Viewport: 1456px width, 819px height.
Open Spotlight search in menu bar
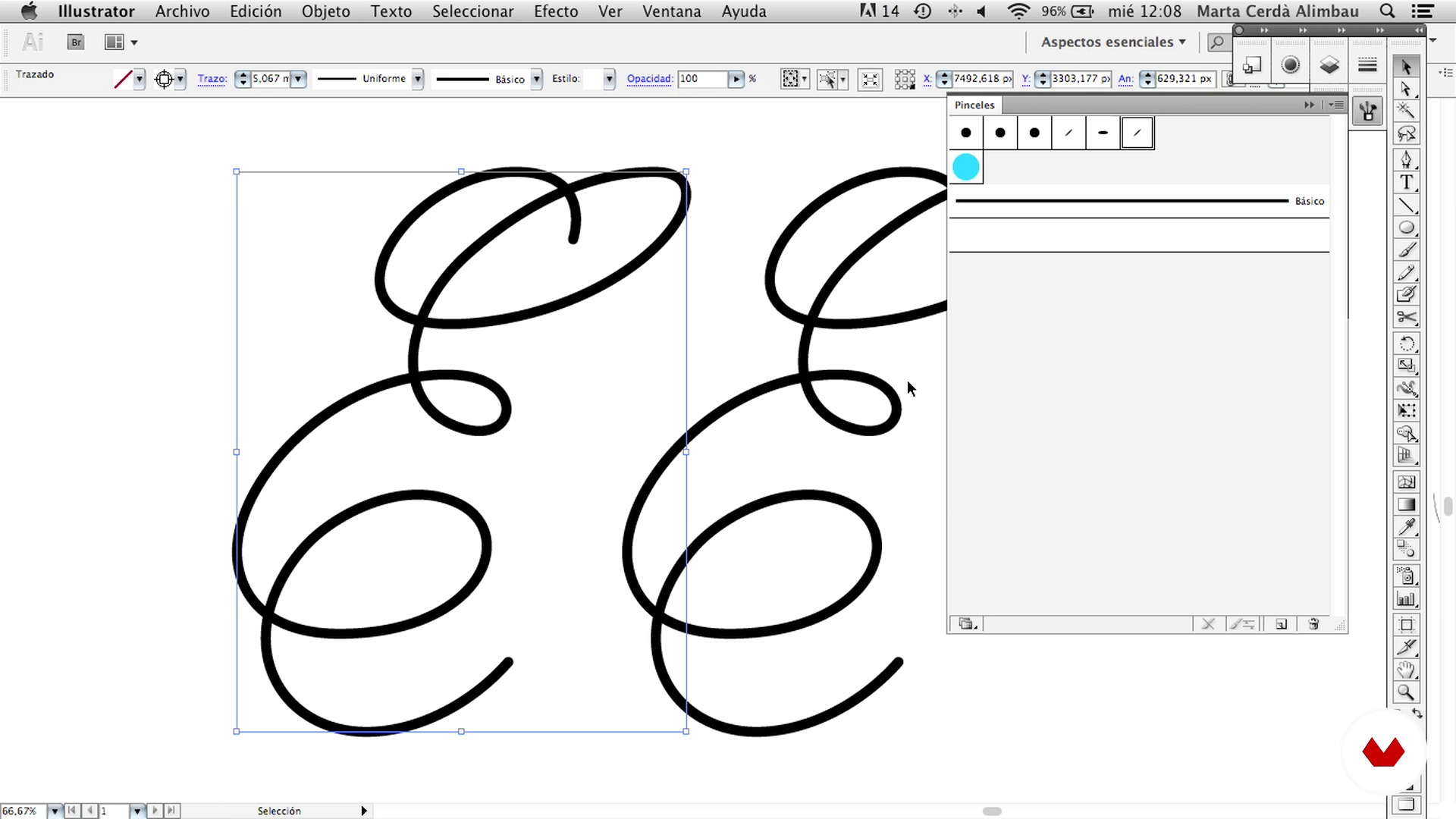(x=1387, y=11)
